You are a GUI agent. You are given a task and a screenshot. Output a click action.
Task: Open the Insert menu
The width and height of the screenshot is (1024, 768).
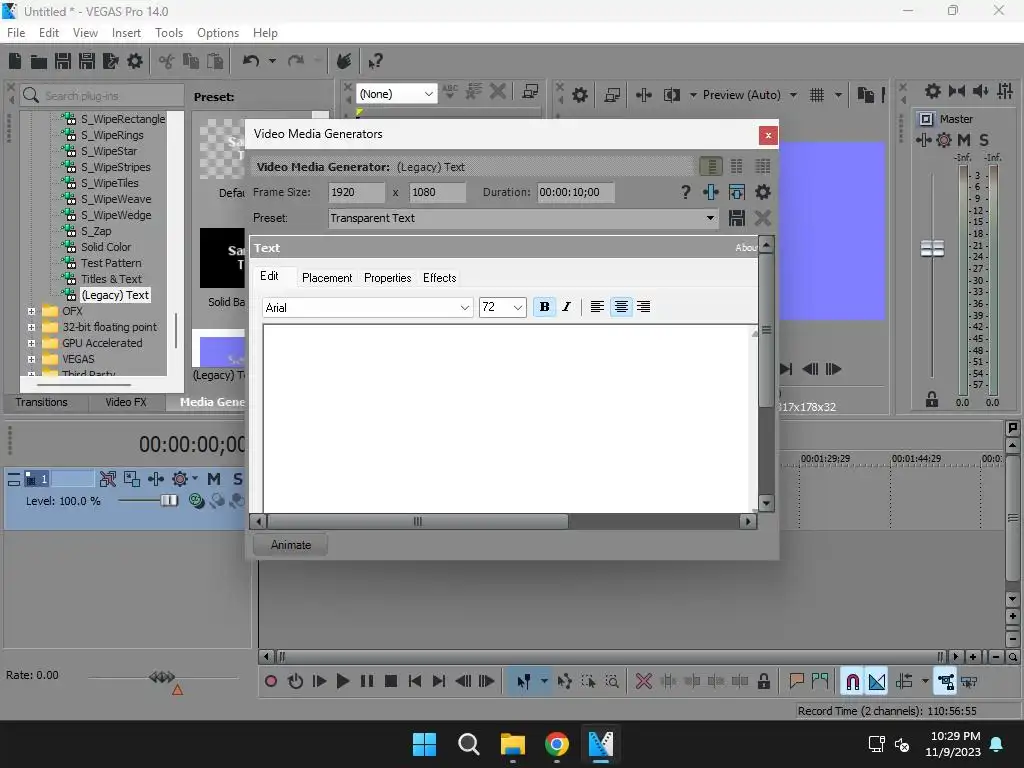126,33
